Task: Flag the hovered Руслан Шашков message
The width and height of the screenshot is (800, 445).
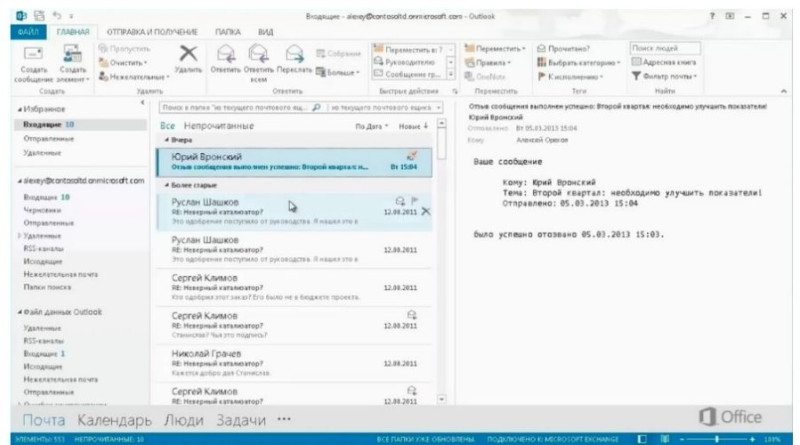Action: 414,201
